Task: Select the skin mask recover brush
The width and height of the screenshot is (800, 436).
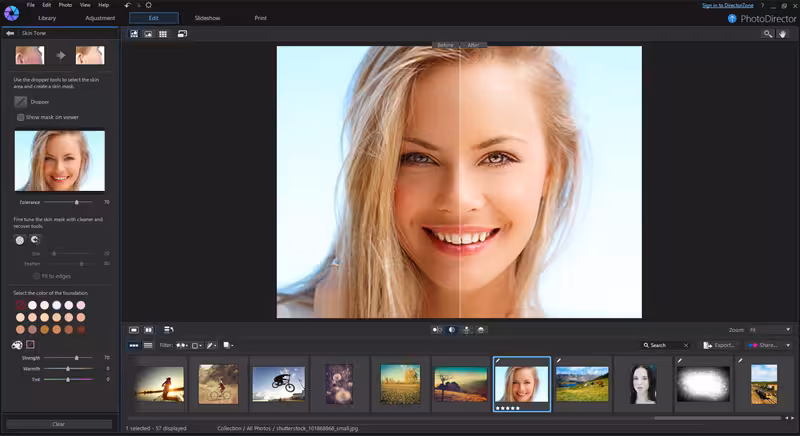Action: (35, 240)
